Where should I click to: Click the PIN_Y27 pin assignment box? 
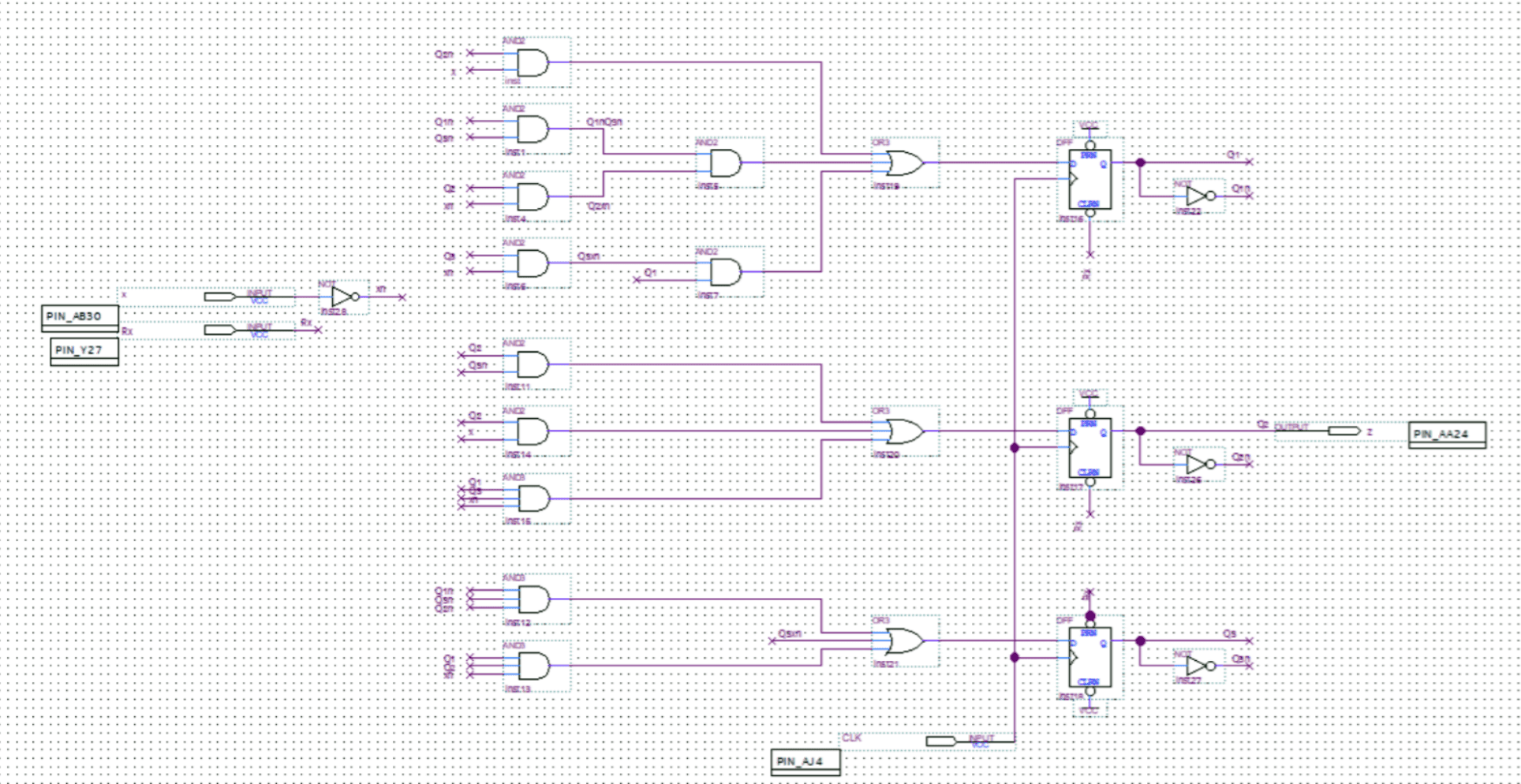coord(84,351)
